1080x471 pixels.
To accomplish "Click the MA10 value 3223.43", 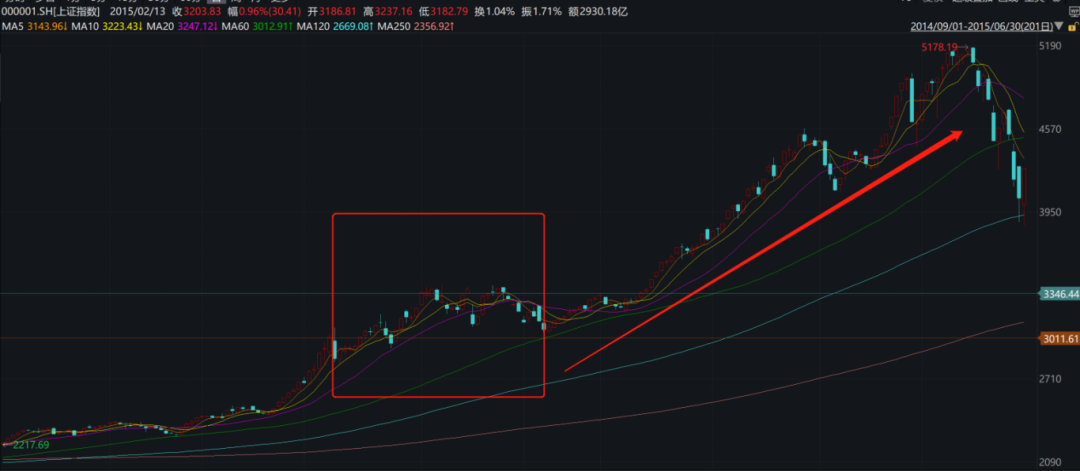I will [121, 26].
